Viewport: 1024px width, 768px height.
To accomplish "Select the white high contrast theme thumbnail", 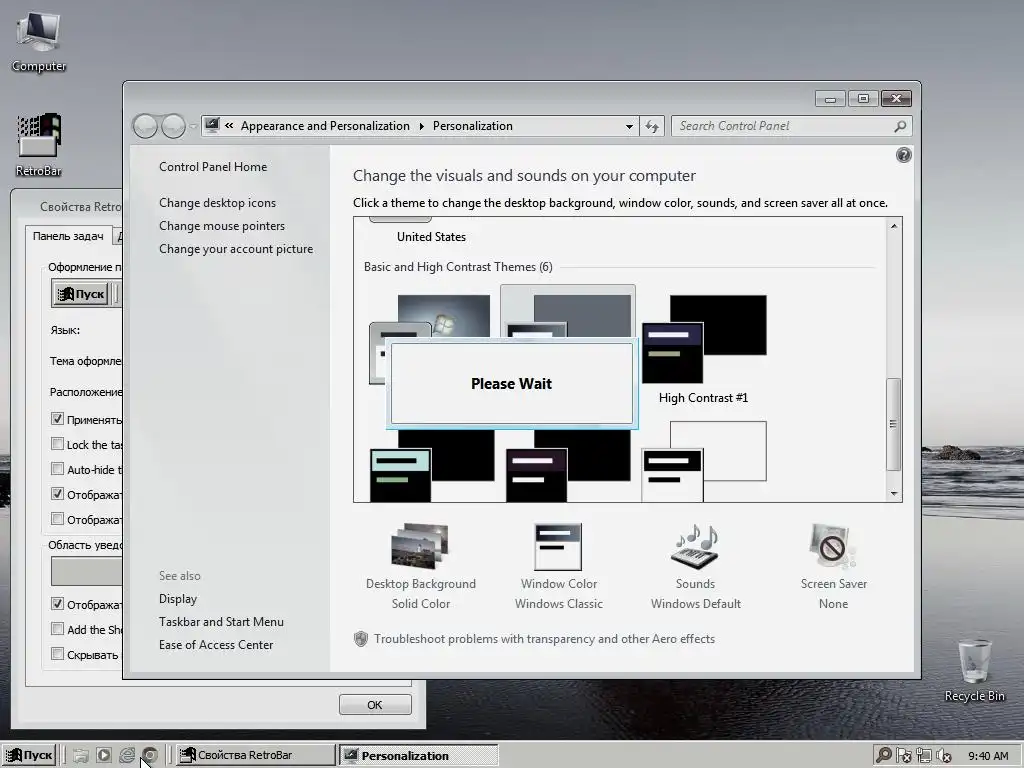I will pyautogui.click(x=704, y=462).
